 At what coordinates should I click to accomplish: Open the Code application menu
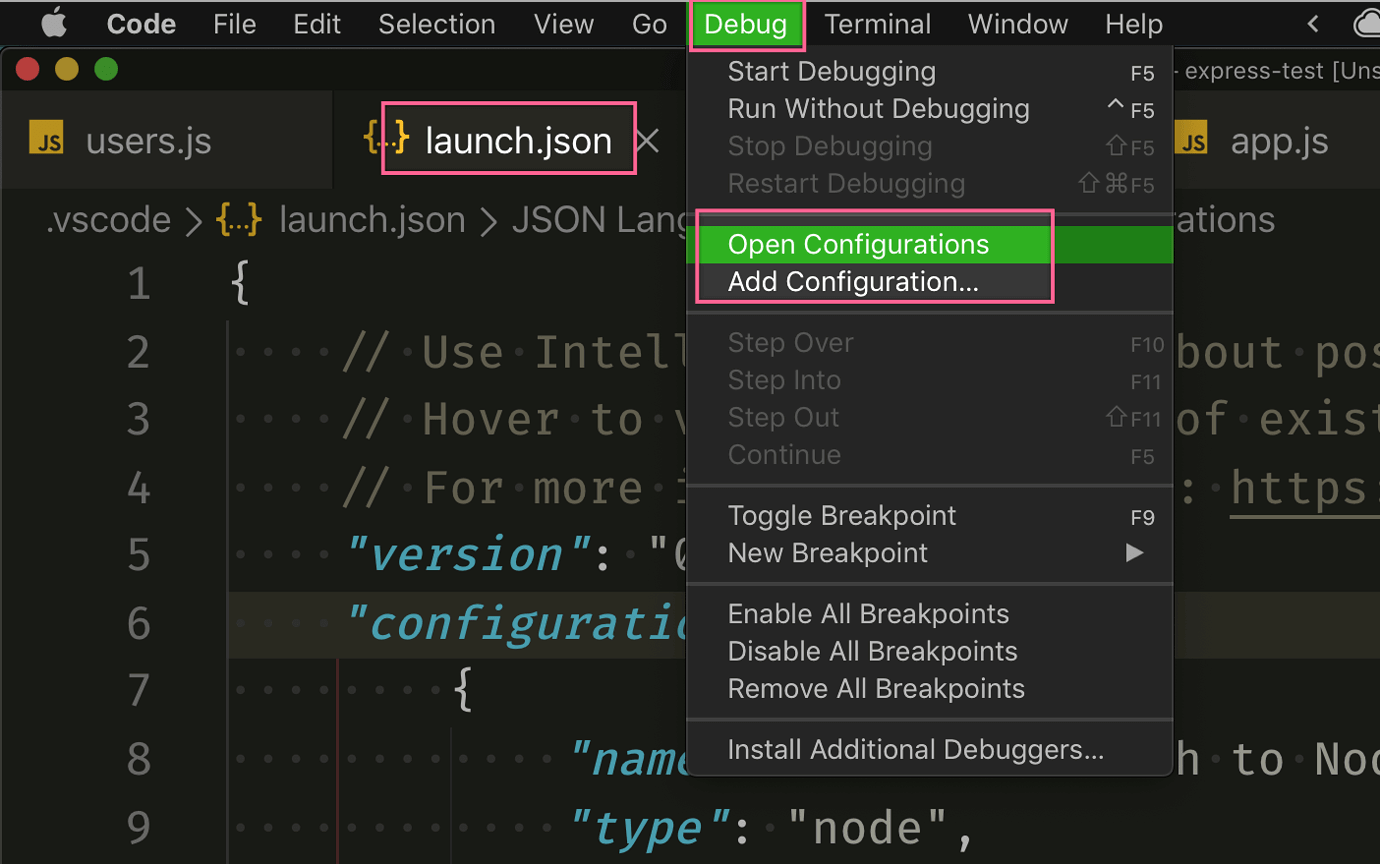pos(141,24)
